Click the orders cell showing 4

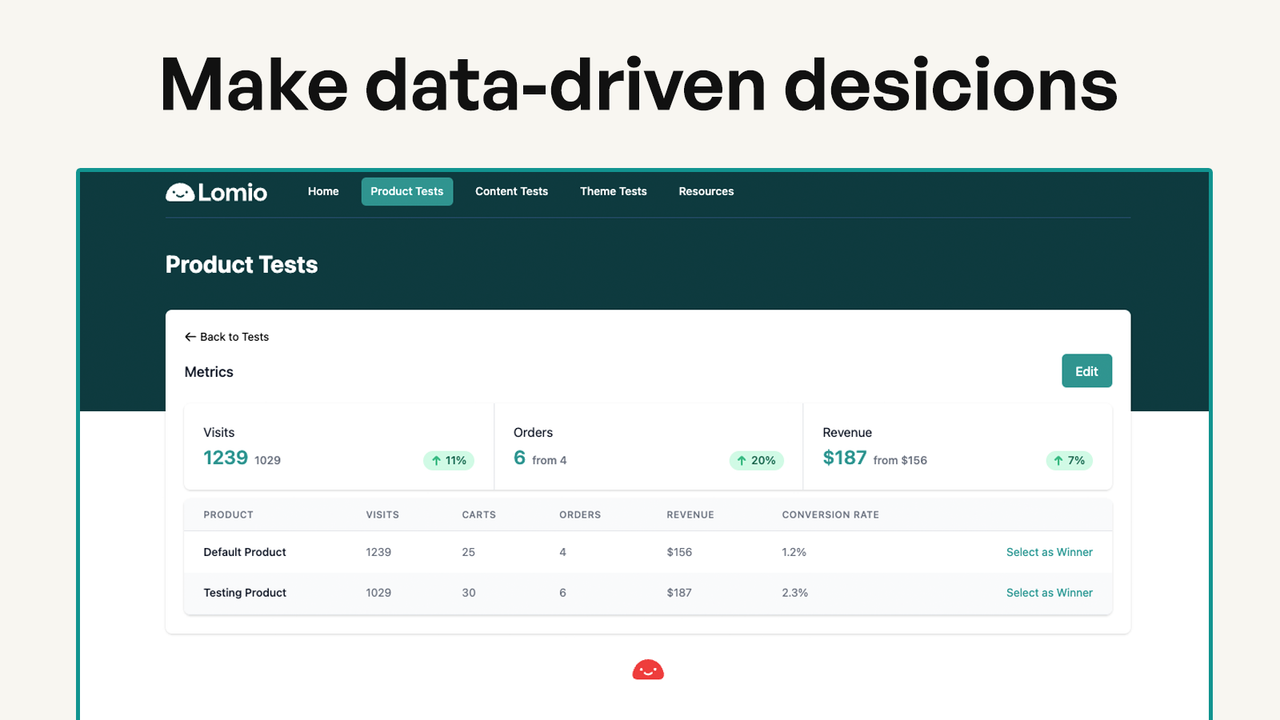click(562, 552)
